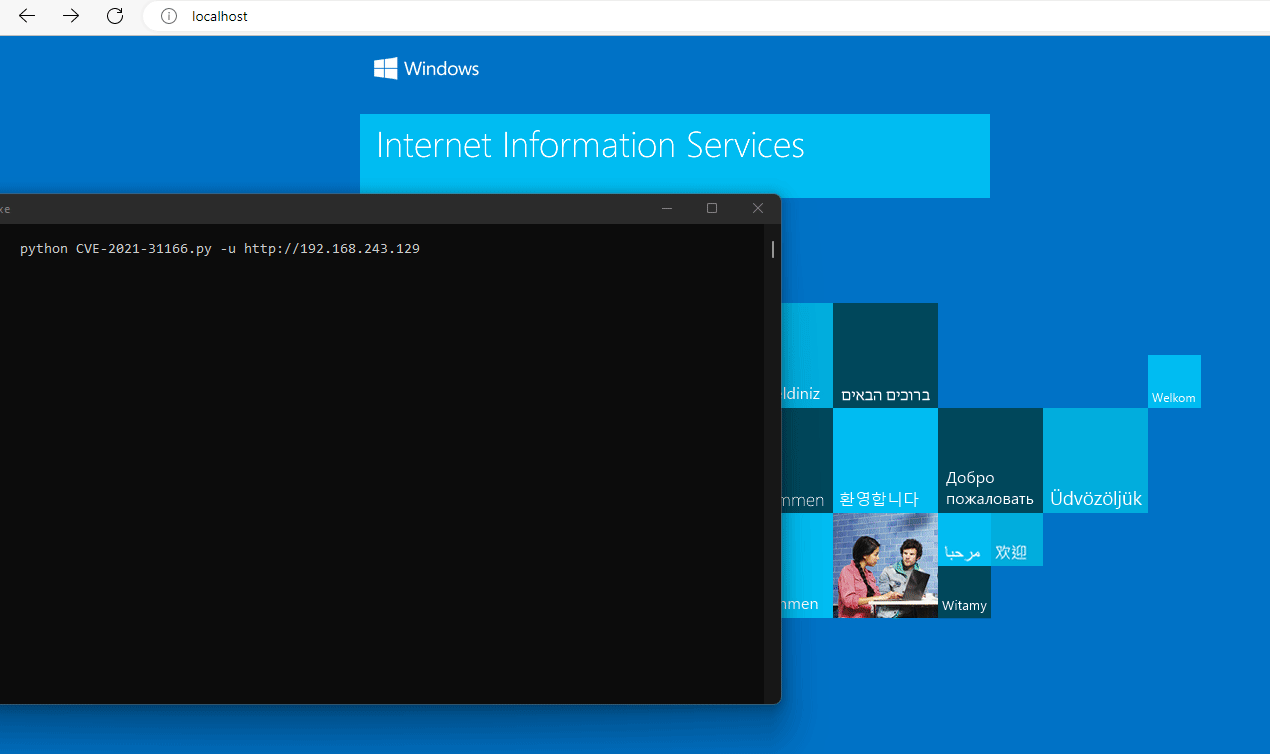1270x754 pixels.
Task: Select the Witamy tile
Action: point(964,592)
